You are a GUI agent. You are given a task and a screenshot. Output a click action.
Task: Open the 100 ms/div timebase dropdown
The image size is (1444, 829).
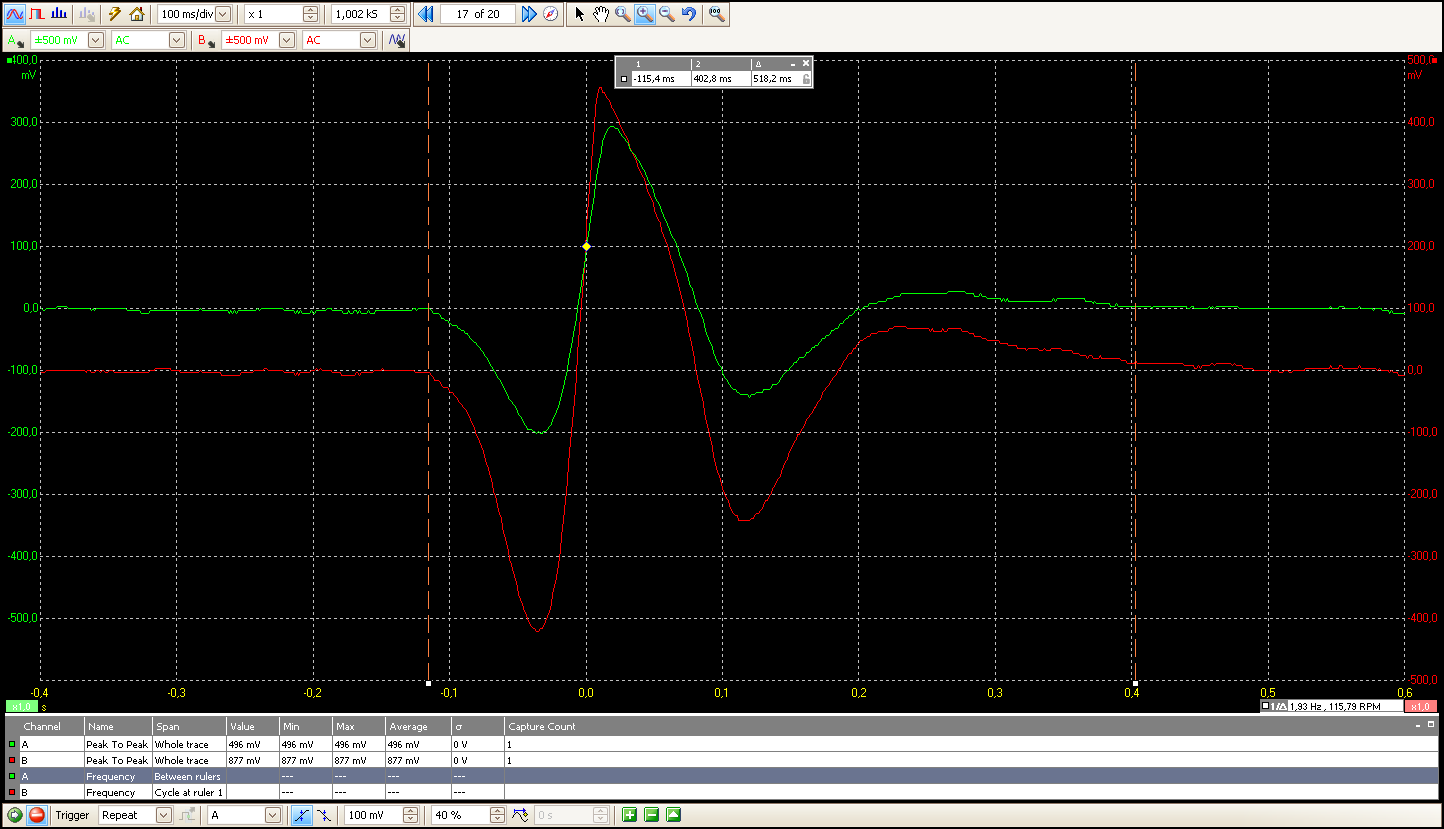tap(222, 14)
